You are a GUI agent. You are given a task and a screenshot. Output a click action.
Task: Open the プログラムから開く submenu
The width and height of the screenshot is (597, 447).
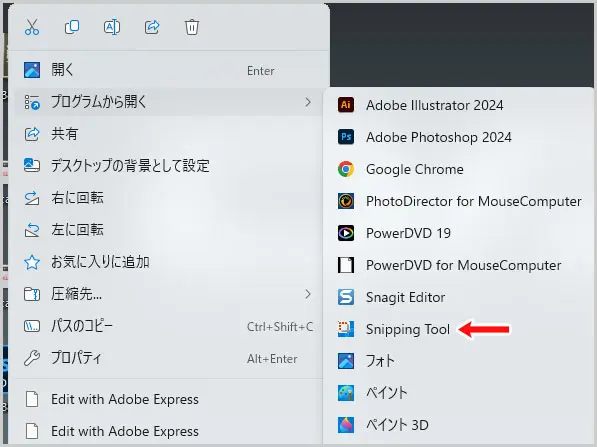coord(168,102)
